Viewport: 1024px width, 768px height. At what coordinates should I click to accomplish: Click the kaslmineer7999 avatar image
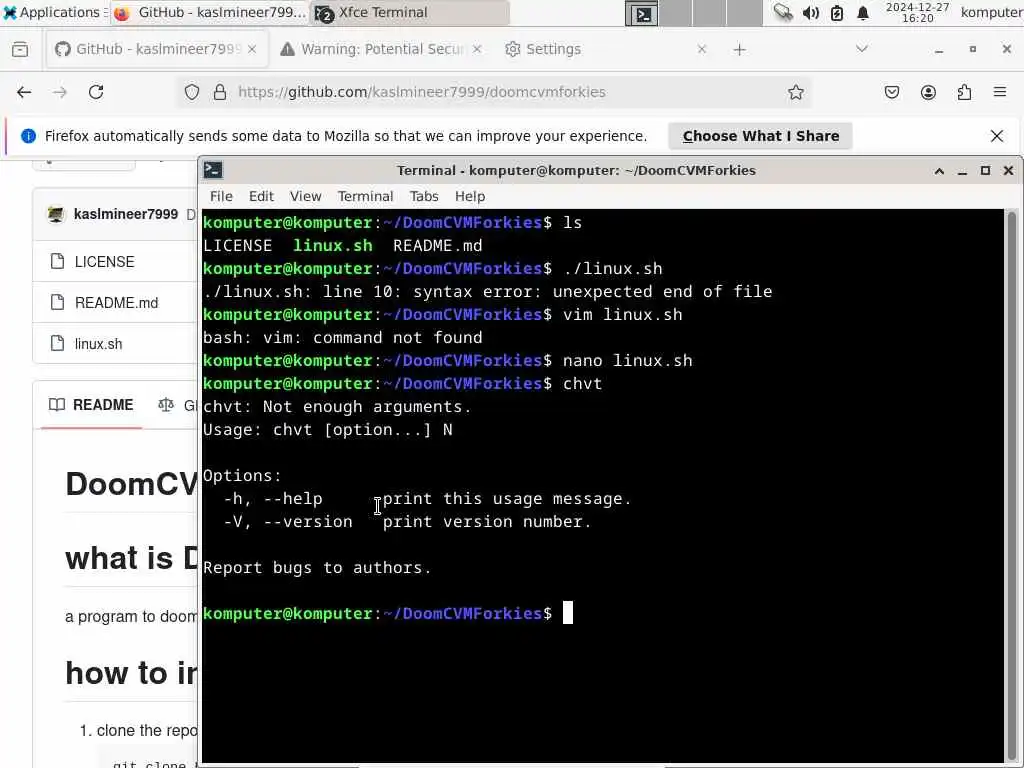56,214
